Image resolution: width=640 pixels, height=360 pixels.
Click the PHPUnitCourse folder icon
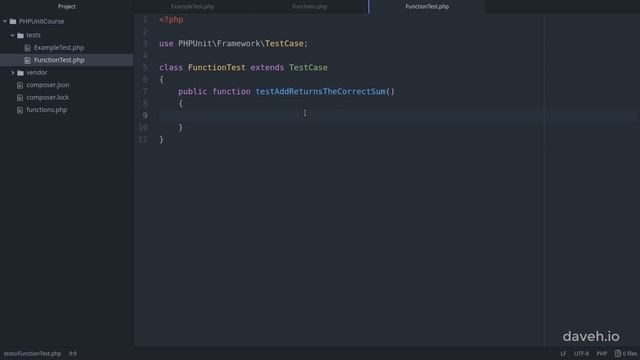point(13,21)
